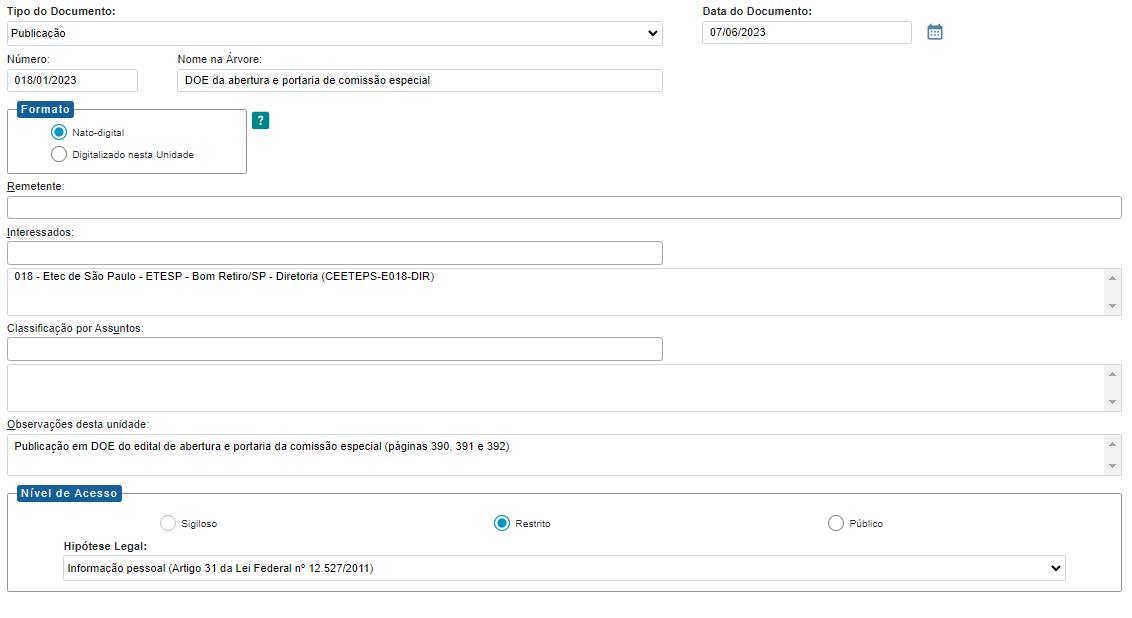
Task: Expand the Hipótese Legal dropdown
Action: 563,568
